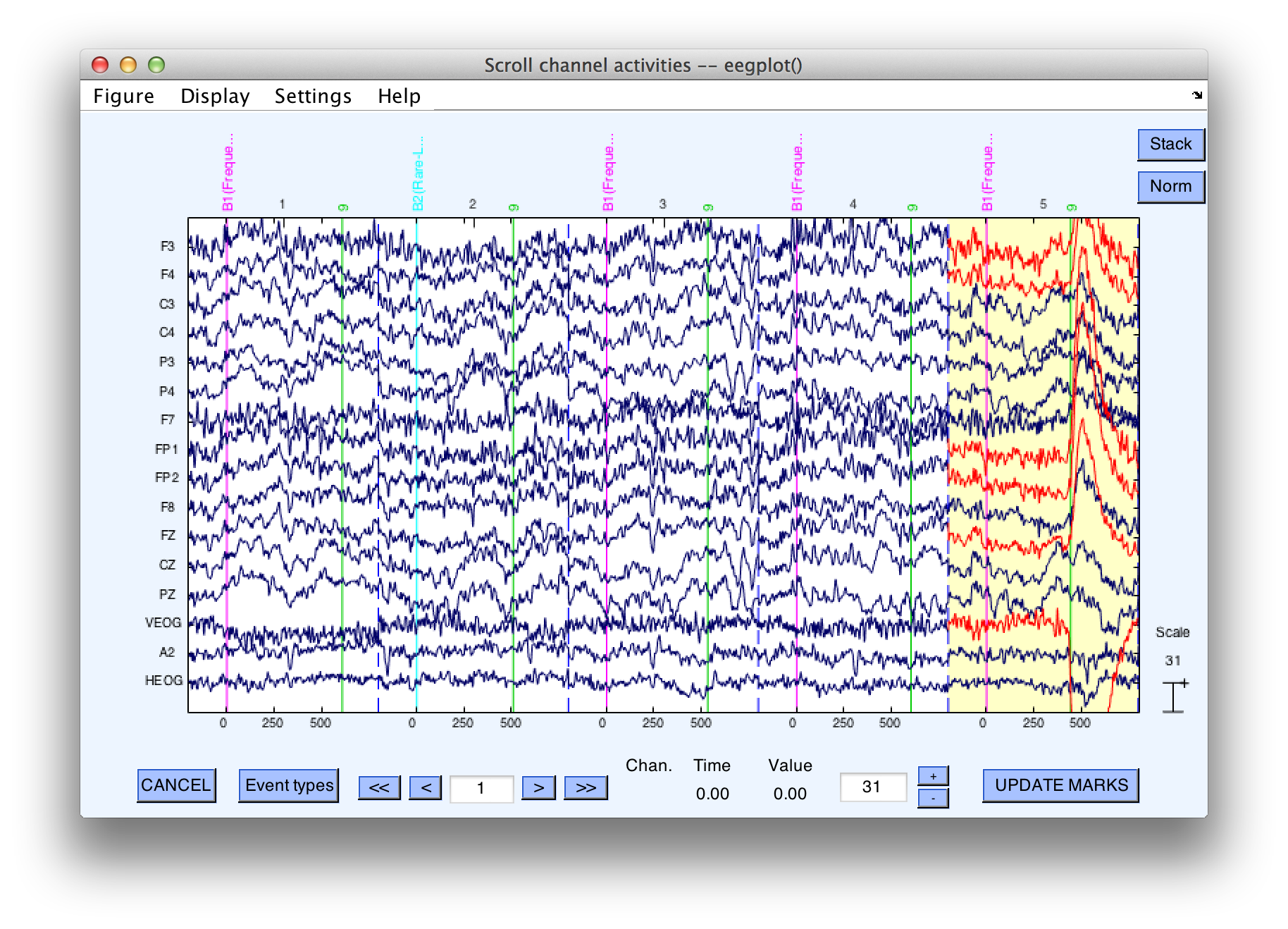Open the Settings menu

313,96
